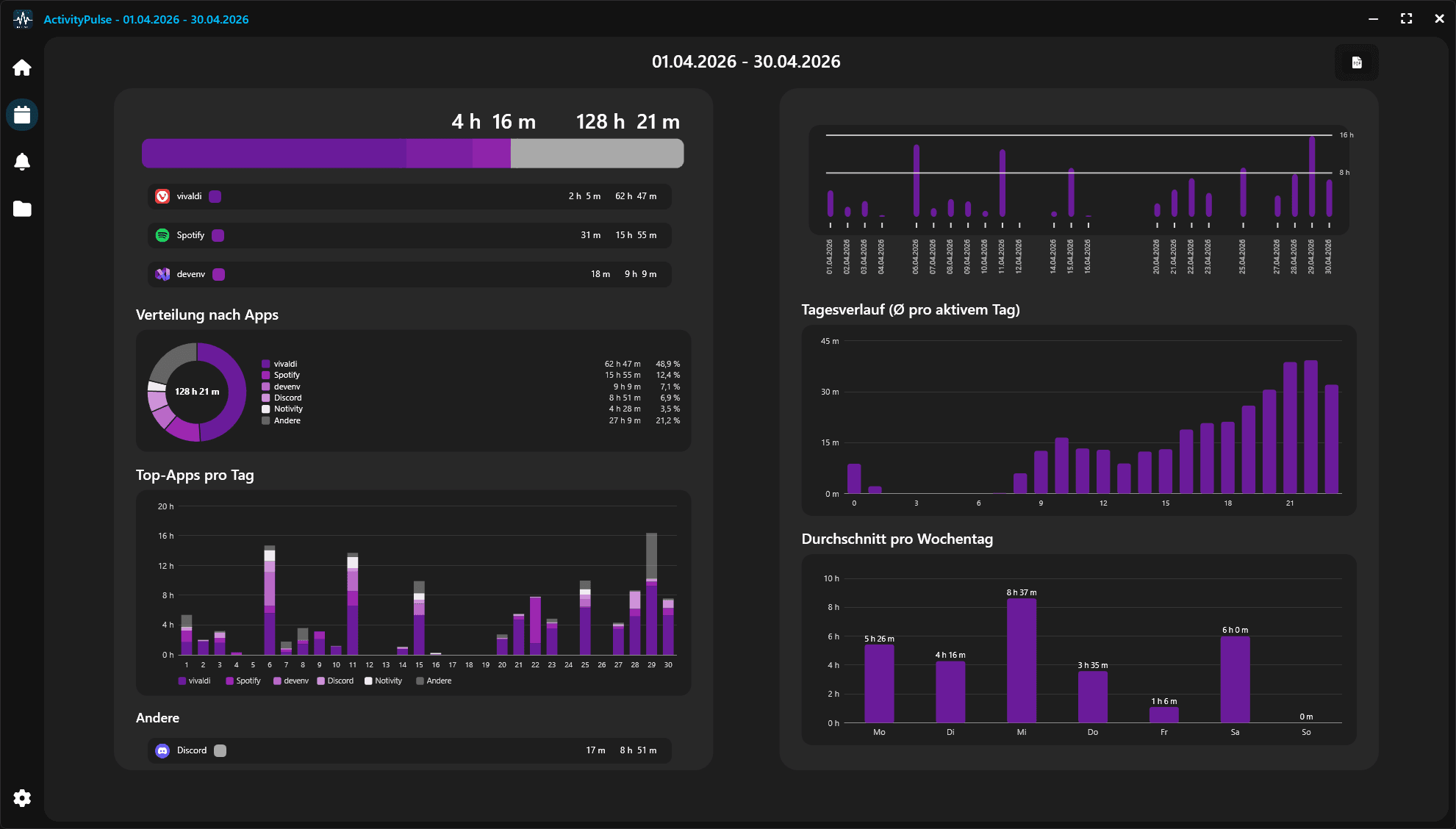Click the donut chart 128 h 21 m
The image size is (1456, 829).
pos(197,392)
